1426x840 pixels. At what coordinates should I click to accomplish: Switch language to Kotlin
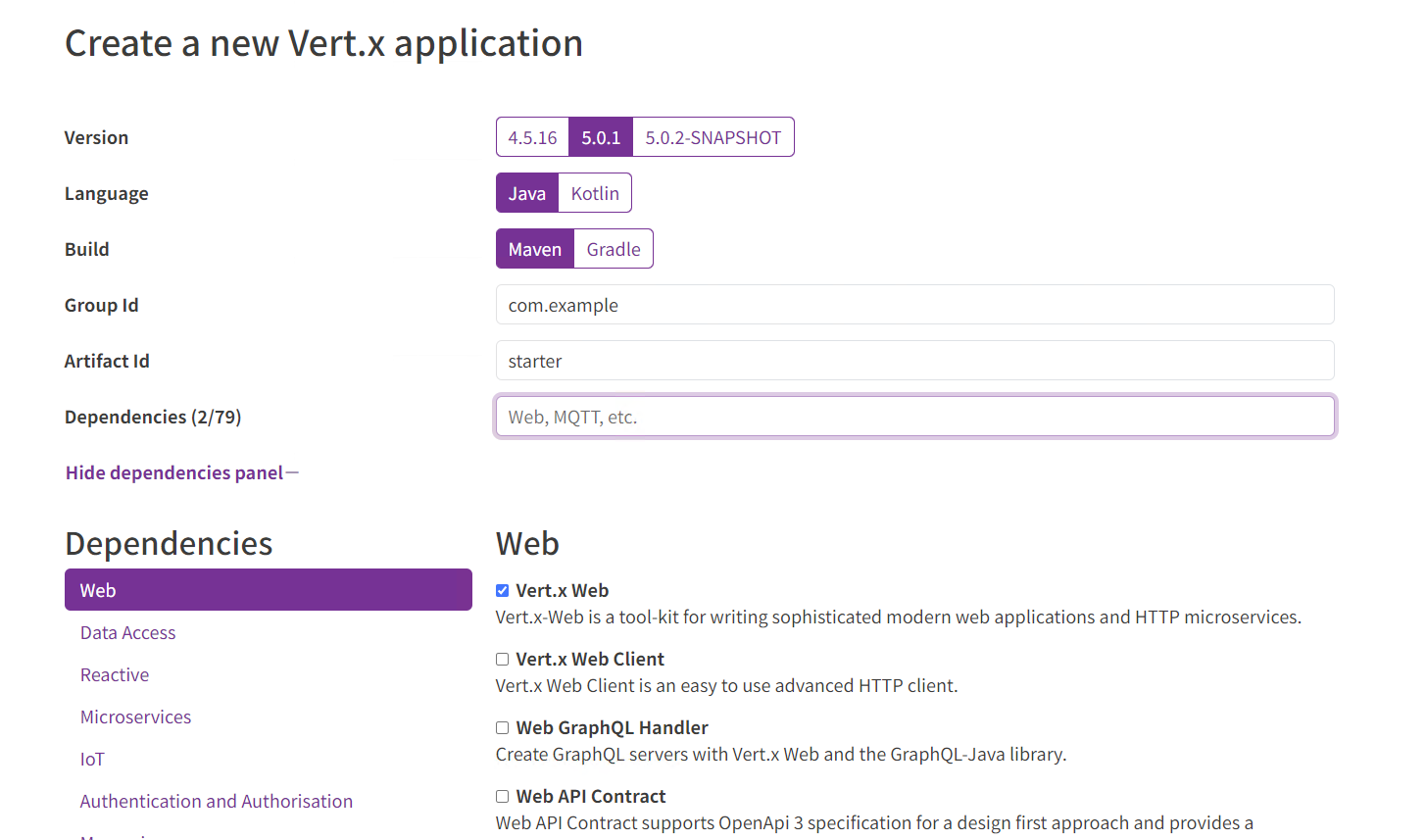(x=595, y=193)
